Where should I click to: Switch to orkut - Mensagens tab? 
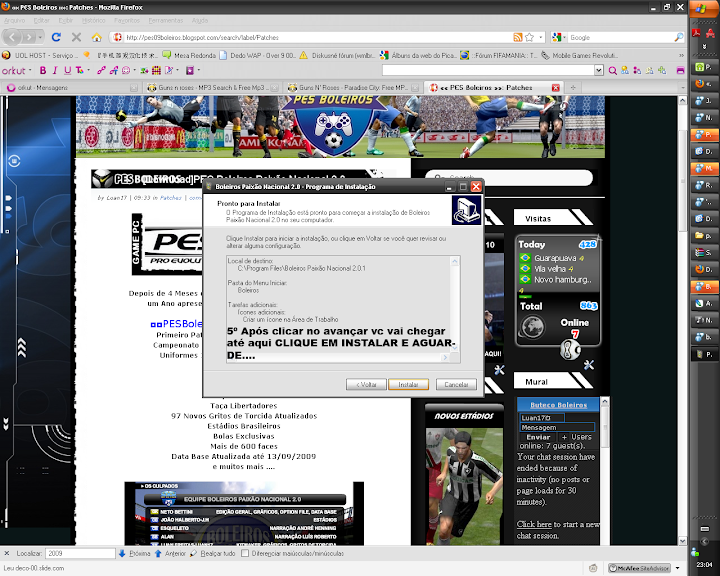click(72, 87)
